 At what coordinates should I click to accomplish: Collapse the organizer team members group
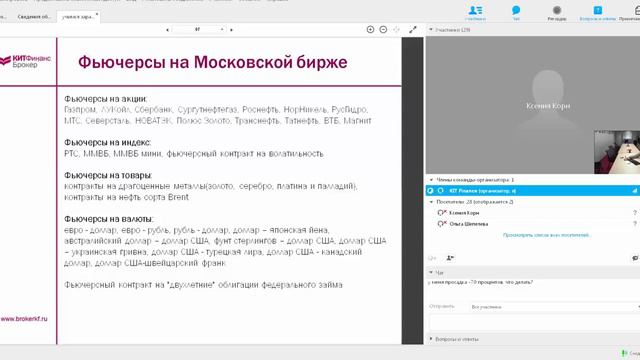pyautogui.click(x=431, y=180)
